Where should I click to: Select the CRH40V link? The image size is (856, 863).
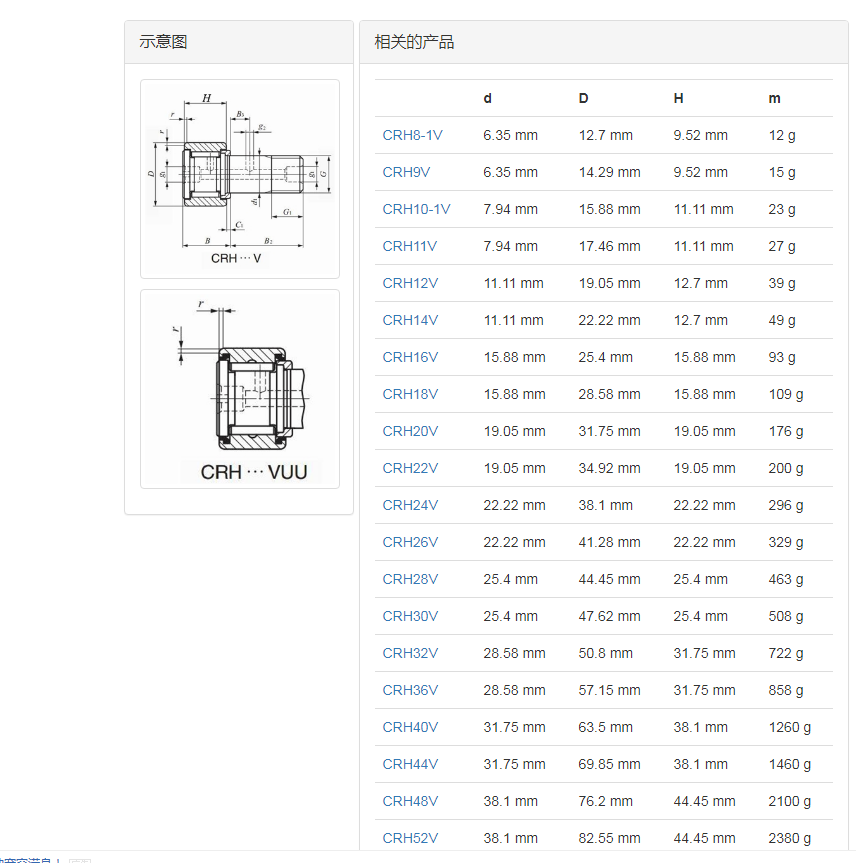(x=410, y=727)
